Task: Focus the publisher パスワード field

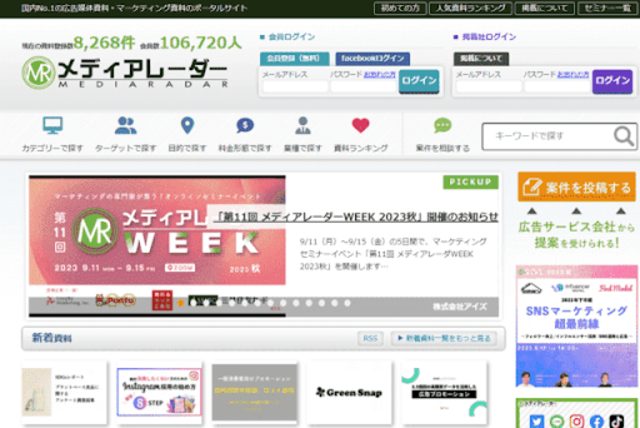Action: [x=557, y=86]
